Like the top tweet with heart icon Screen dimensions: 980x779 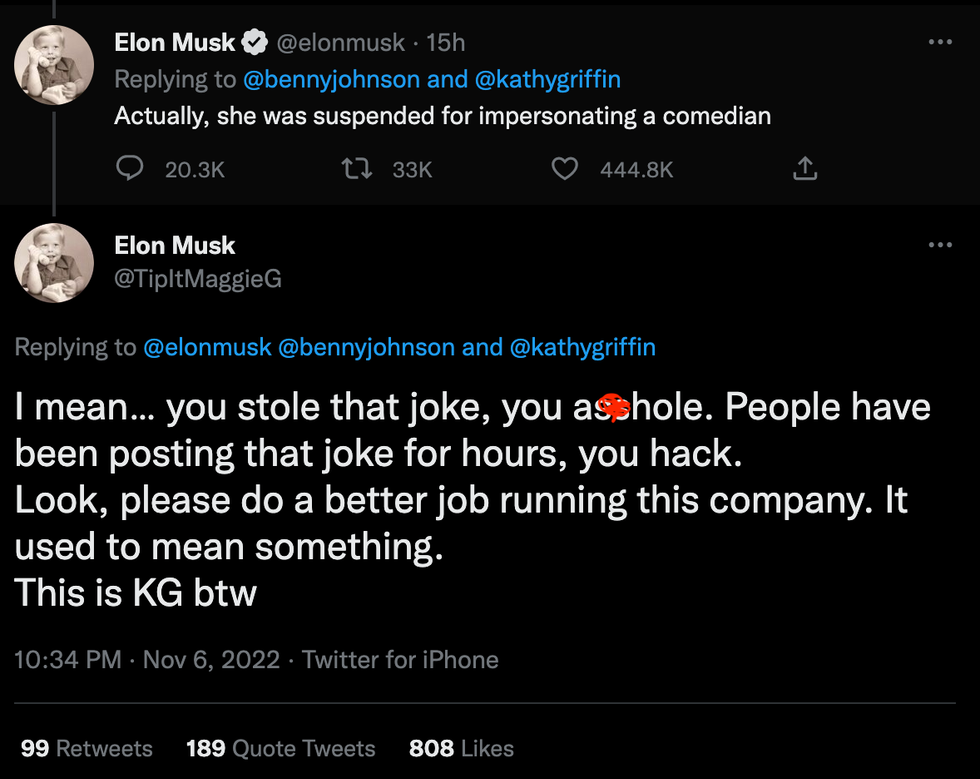point(565,169)
